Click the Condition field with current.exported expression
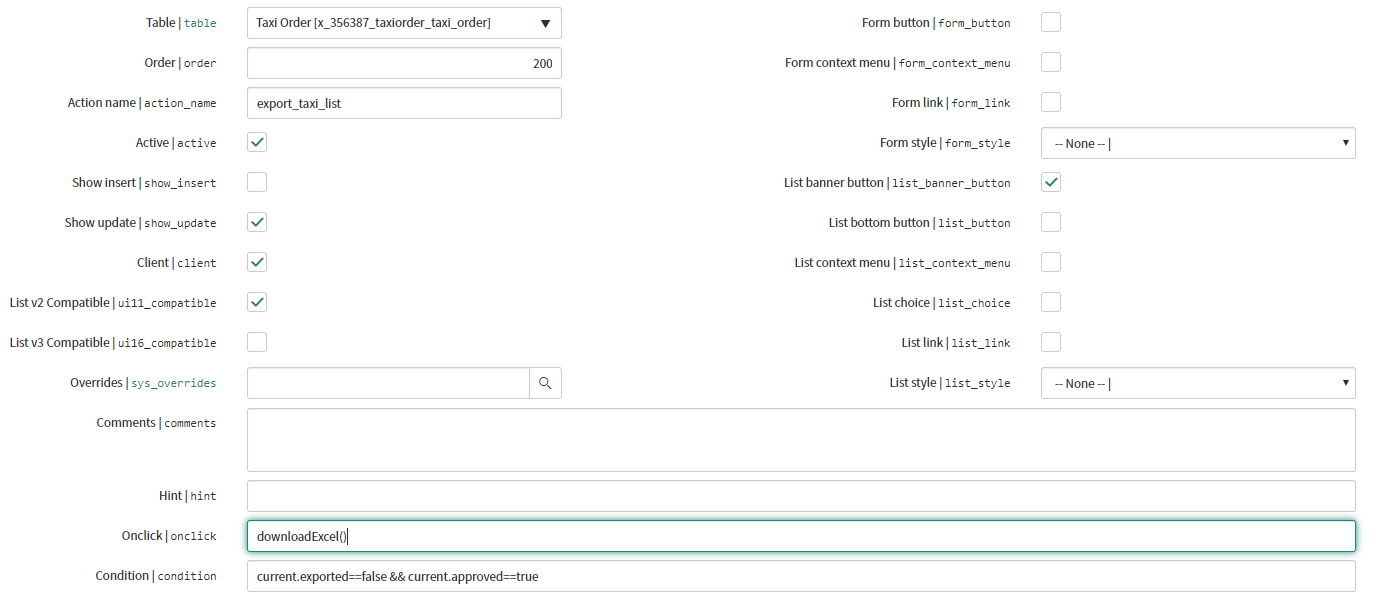The width and height of the screenshot is (1392, 596). [801, 576]
